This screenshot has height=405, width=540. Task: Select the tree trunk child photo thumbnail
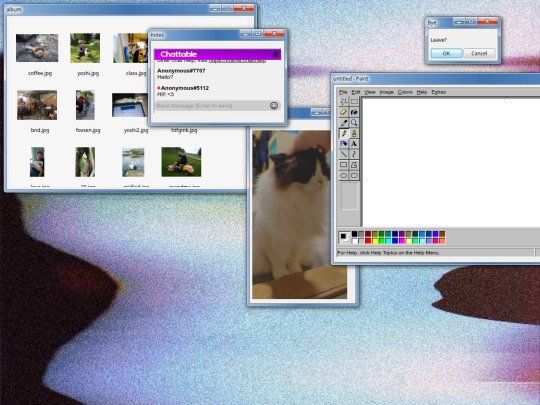tap(85, 162)
